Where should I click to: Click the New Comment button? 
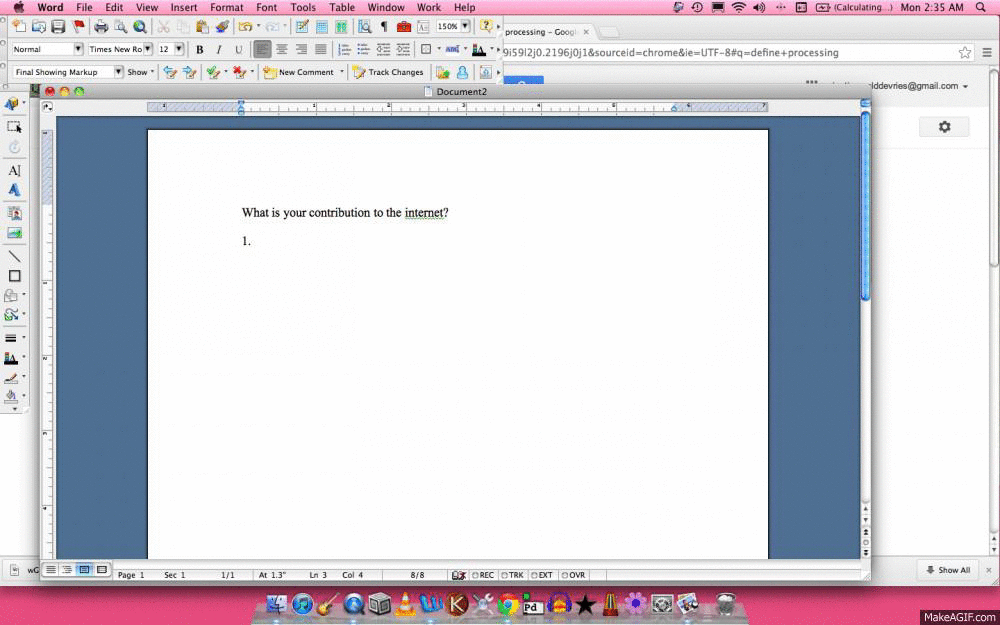point(299,72)
